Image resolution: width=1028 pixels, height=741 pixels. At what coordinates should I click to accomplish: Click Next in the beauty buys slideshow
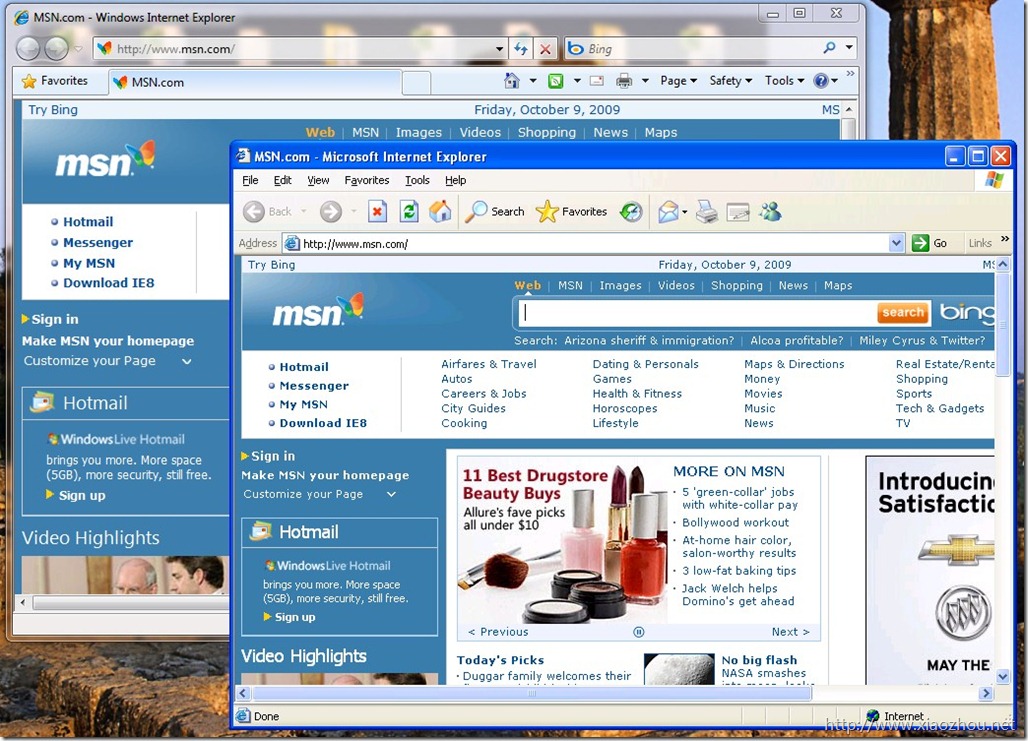(790, 632)
